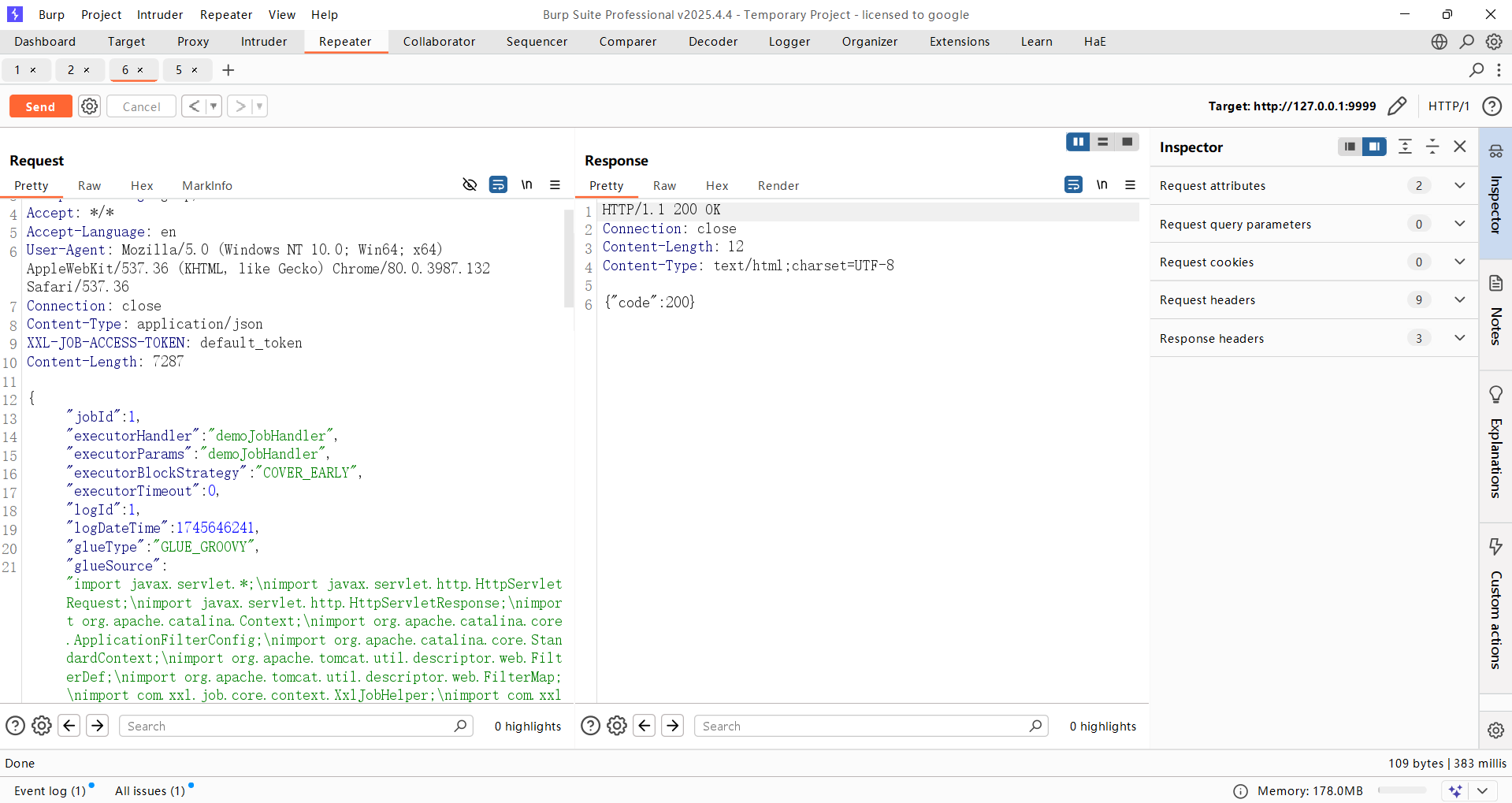Collapse all Inspector sections icon

(x=1432, y=147)
